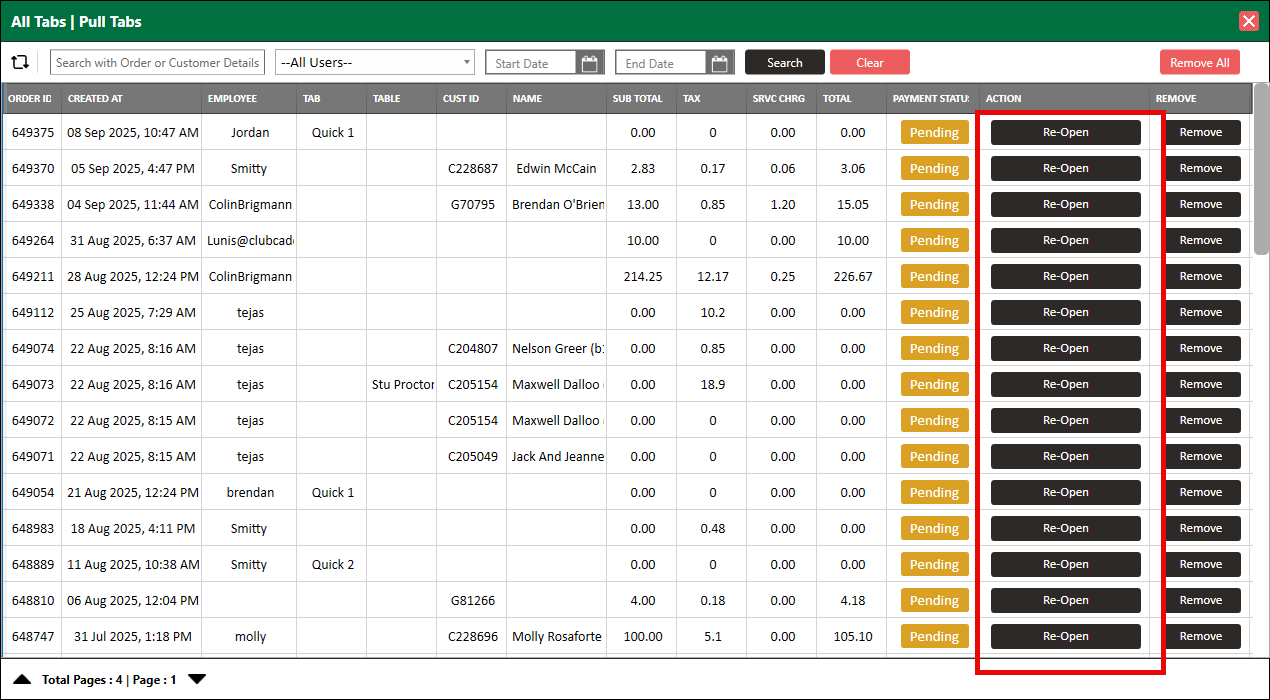Re-Open order 649074 for Nelson Greer
This screenshot has width=1270, height=700.
pyautogui.click(x=1066, y=348)
